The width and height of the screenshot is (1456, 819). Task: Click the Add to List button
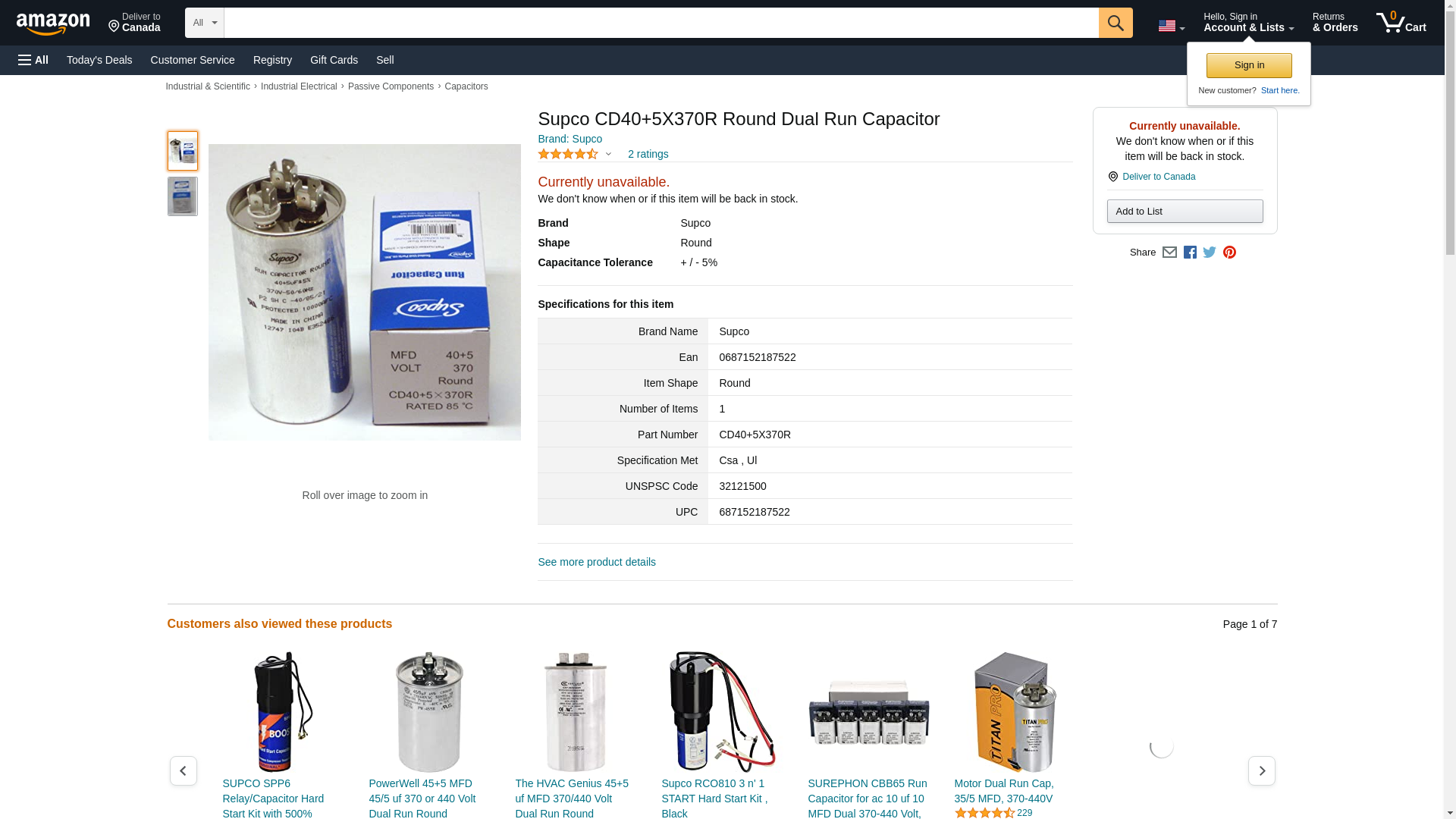pos(1185,212)
